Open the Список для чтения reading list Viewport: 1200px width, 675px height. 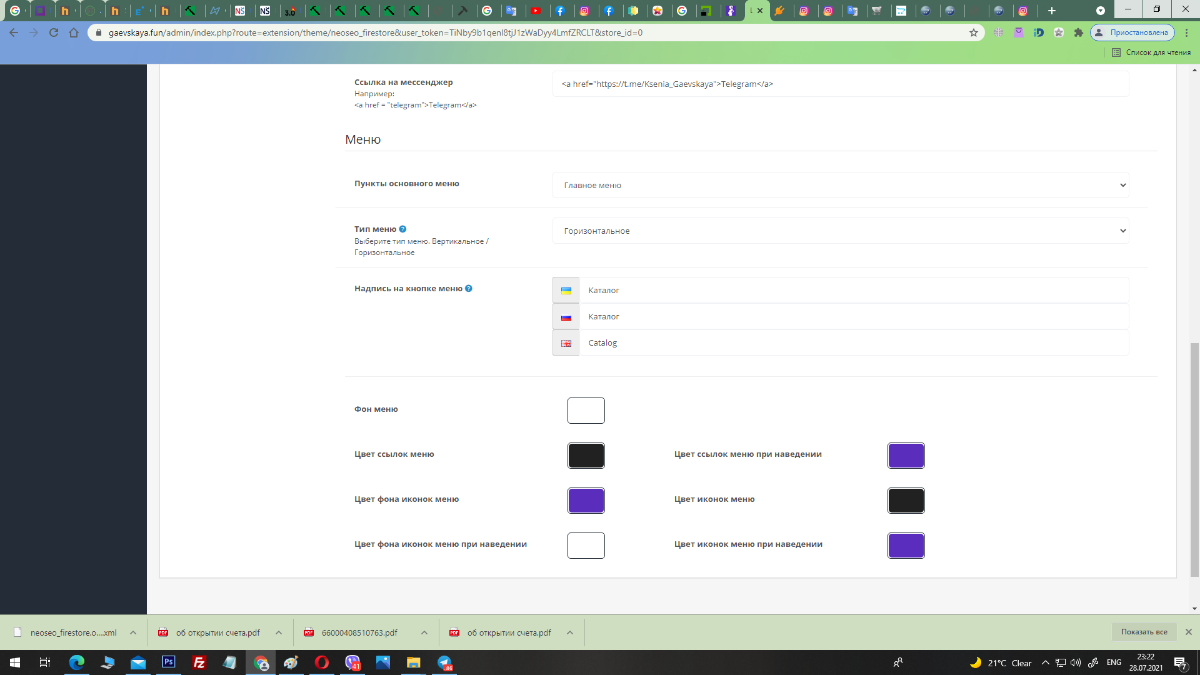(1151, 52)
